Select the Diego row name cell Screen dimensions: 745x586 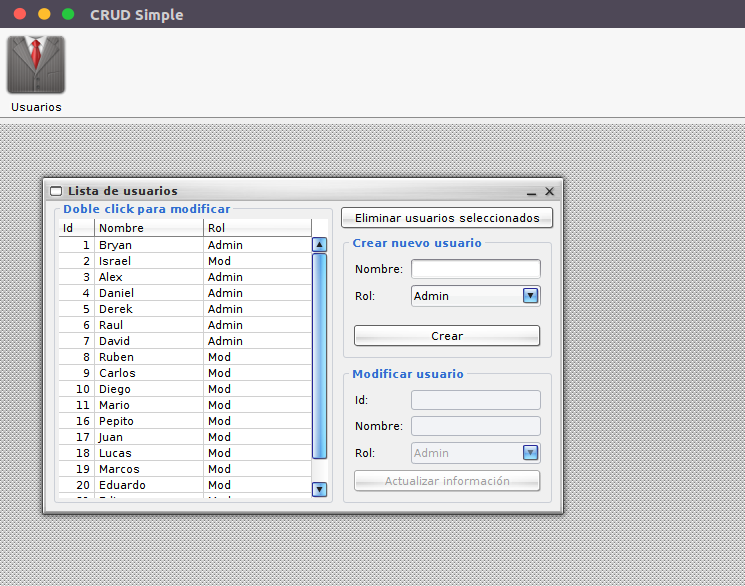click(149, 389)
